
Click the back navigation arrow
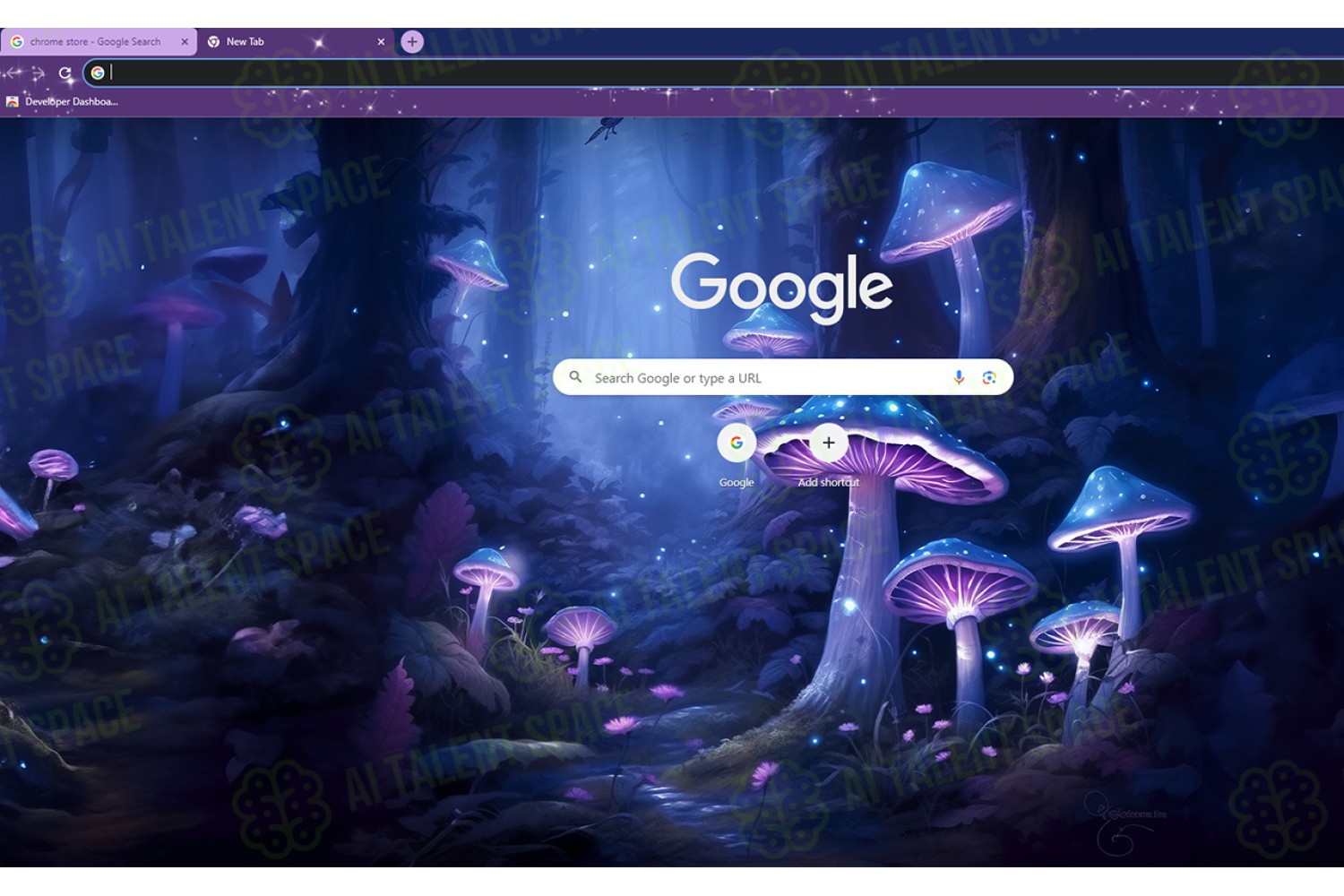click(x=13, y=73)
